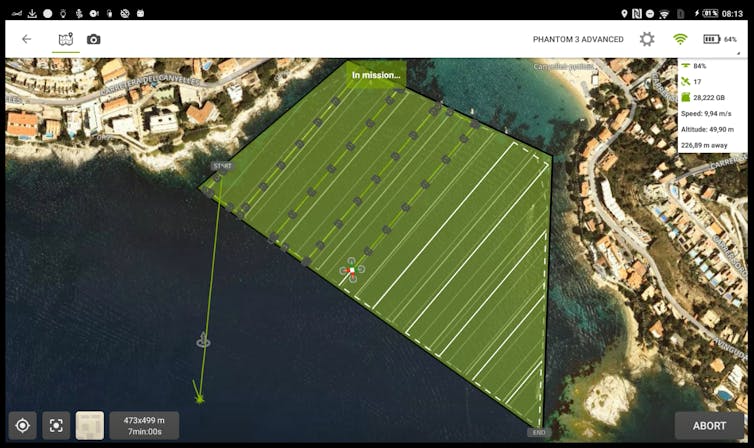Click the drone marker on the map
Image resolution: width=754 pixels, height=448 pixels.
click(x=352, y=268)
